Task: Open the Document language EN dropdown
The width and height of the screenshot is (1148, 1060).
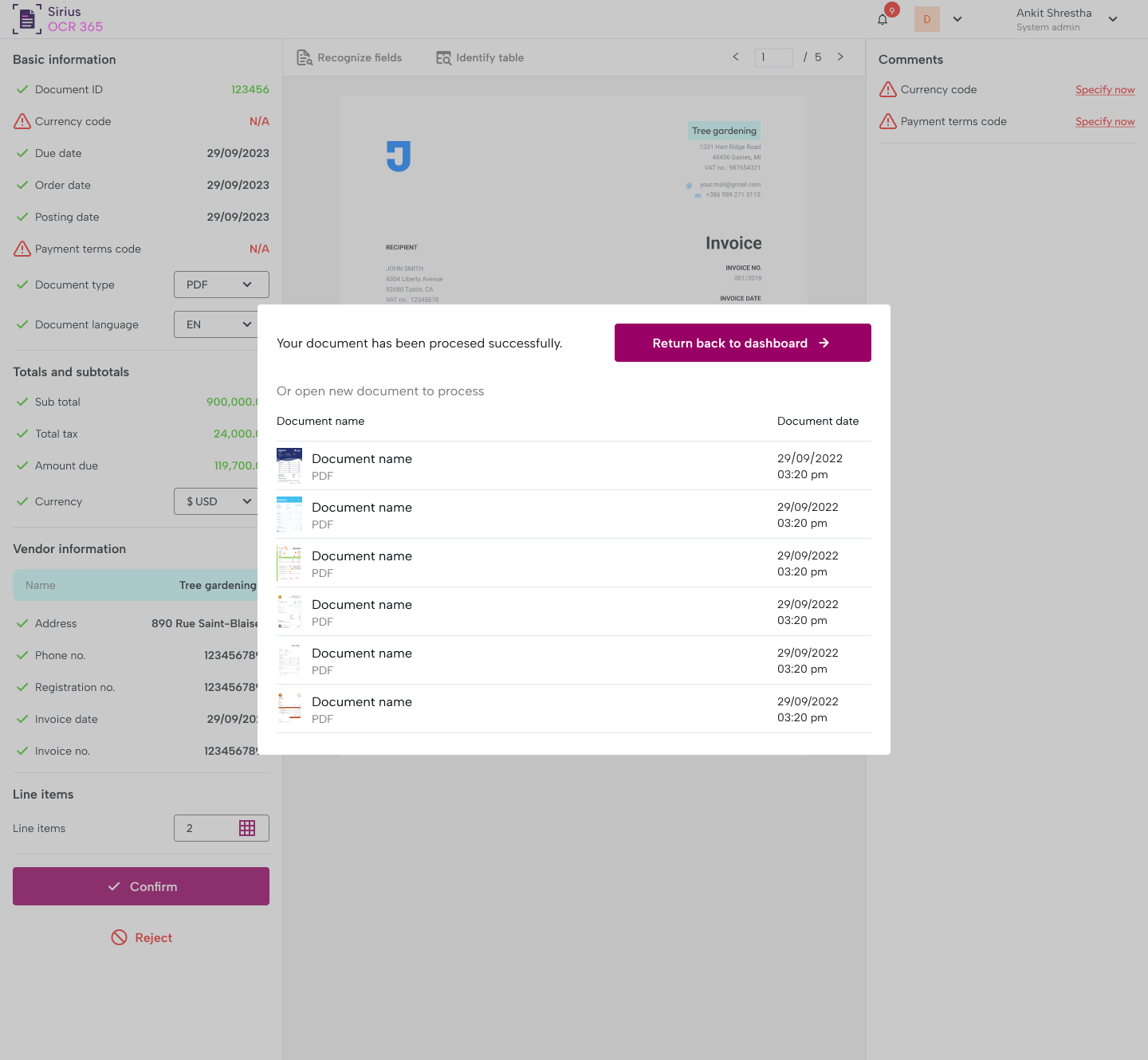Action: coord(221,324)
